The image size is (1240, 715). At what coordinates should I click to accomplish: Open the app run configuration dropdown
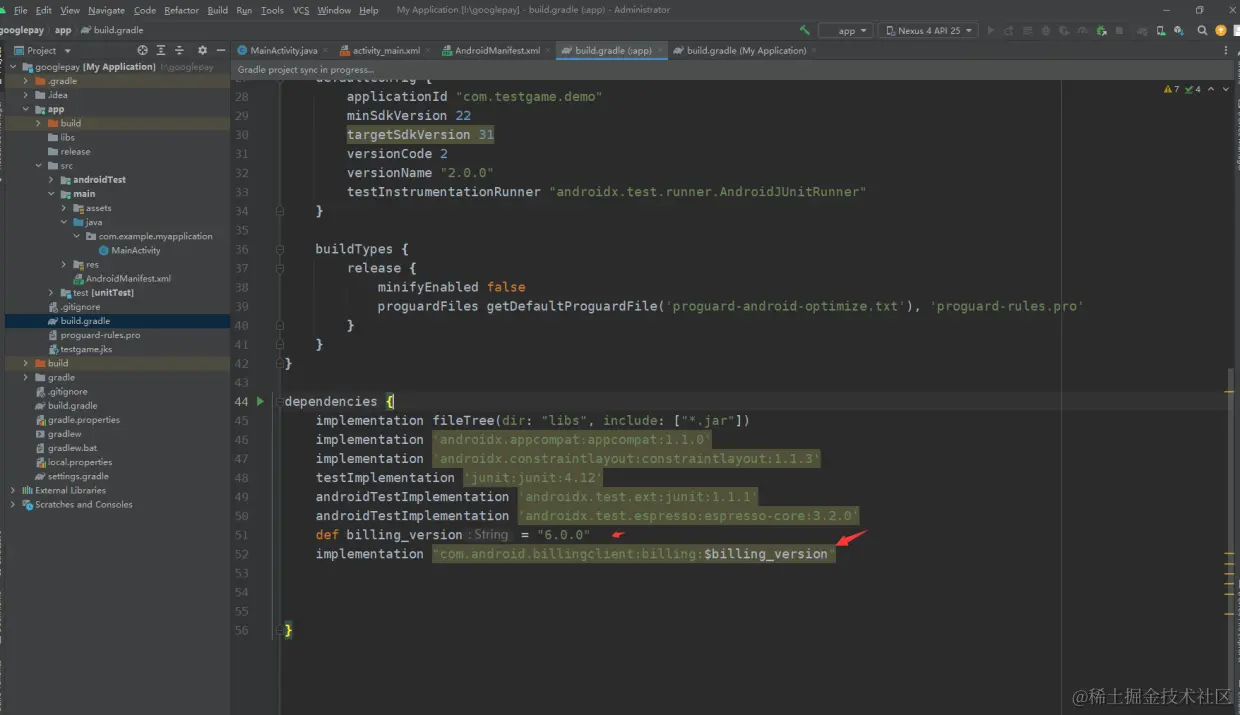pos(846,30)
